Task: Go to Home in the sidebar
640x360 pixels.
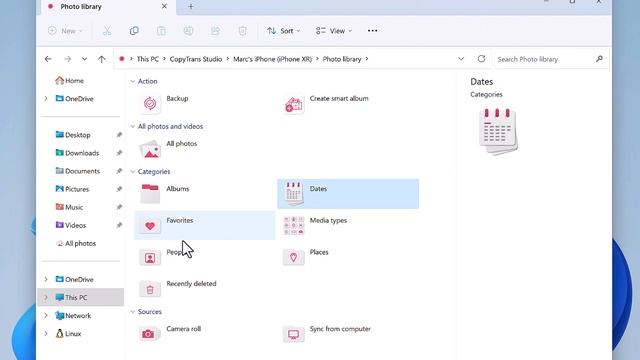Action: pos(69,81)
